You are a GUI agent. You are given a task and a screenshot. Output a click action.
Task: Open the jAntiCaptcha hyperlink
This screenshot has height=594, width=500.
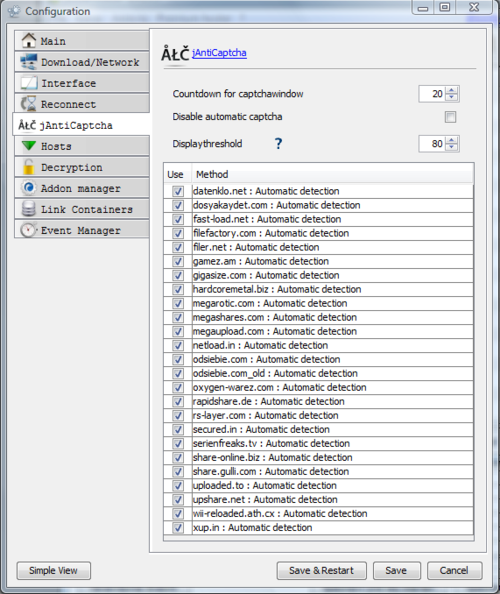tap(219, 53)
